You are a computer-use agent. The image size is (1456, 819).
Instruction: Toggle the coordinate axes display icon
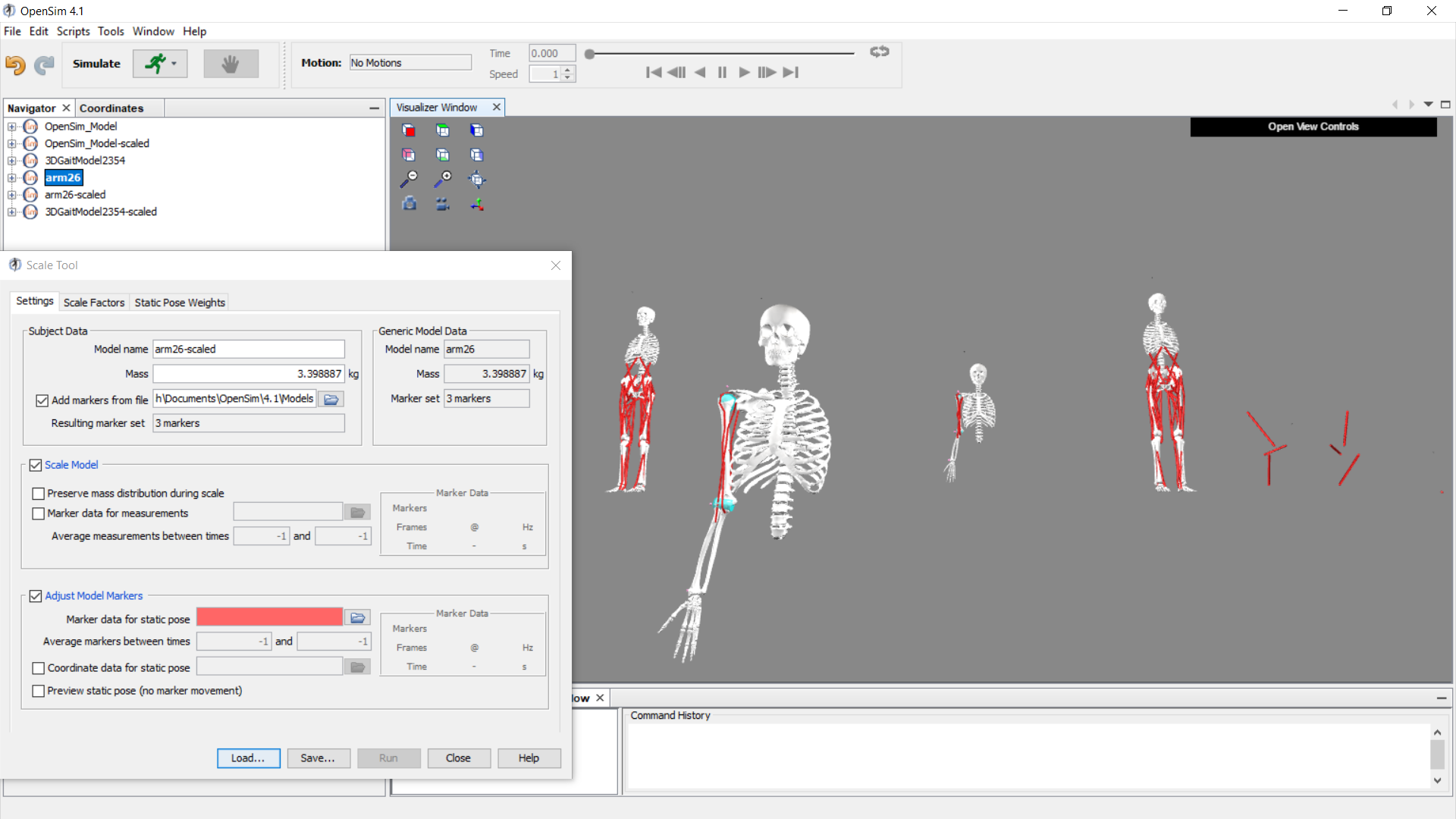click(476, 204)
